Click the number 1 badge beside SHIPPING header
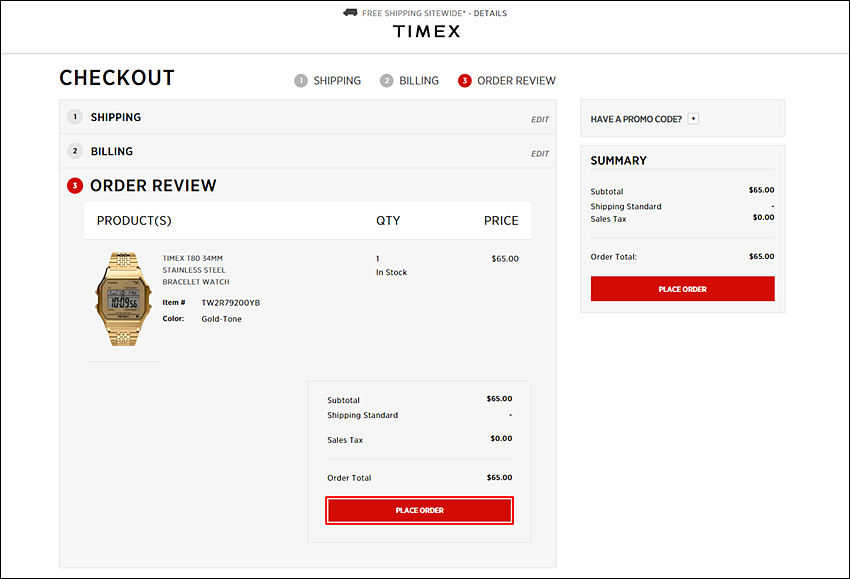The width and height of the screenshot is (850, 579). pyautogui.click(x=75, y=117)
